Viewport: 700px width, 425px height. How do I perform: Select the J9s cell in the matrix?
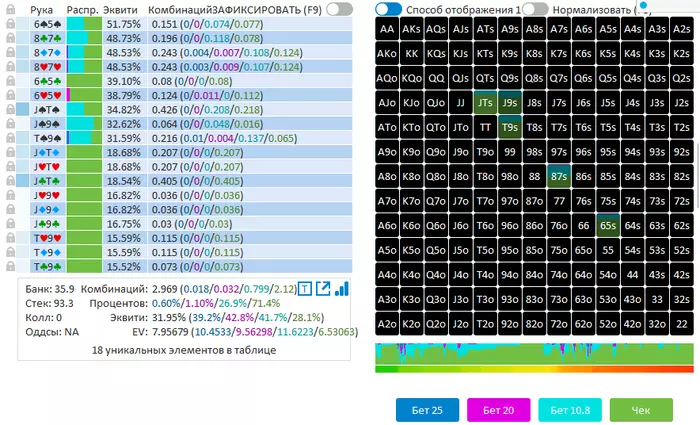509,103
